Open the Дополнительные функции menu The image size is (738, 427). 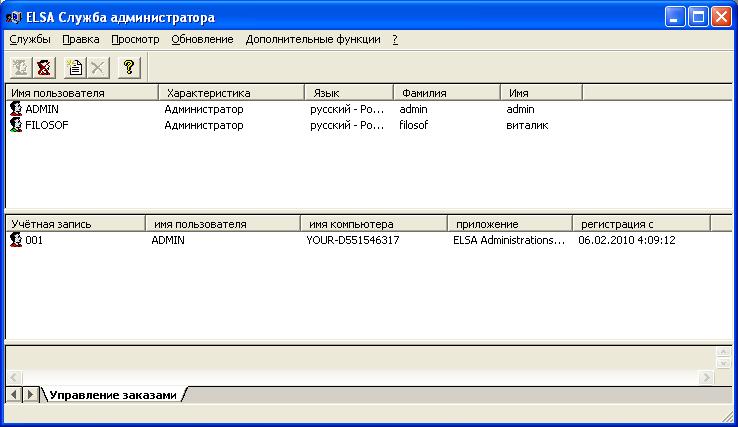tap(313, 39)
